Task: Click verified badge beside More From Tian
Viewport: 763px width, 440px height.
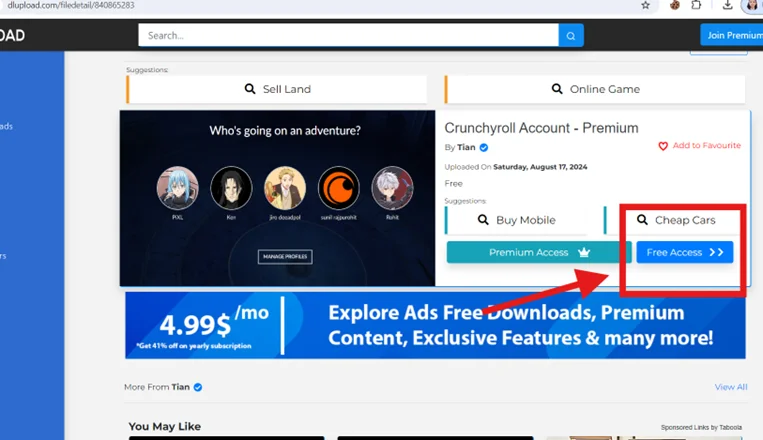Action: click(x=198, y=387)
